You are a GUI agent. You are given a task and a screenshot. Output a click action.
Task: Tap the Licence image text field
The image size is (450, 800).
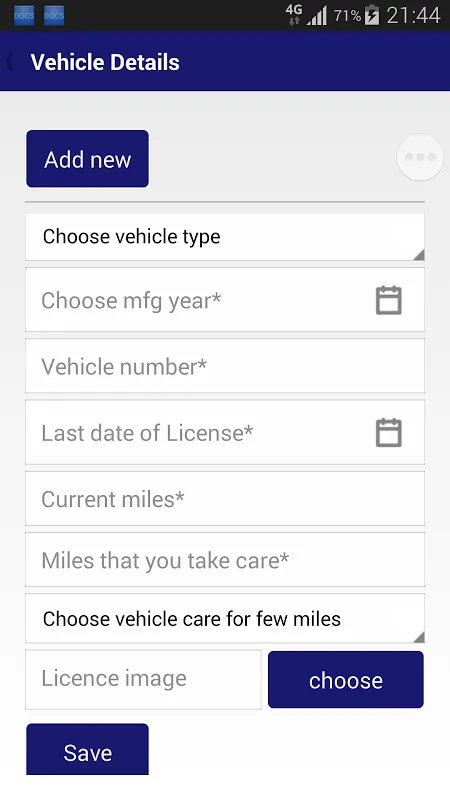point(143,680)
